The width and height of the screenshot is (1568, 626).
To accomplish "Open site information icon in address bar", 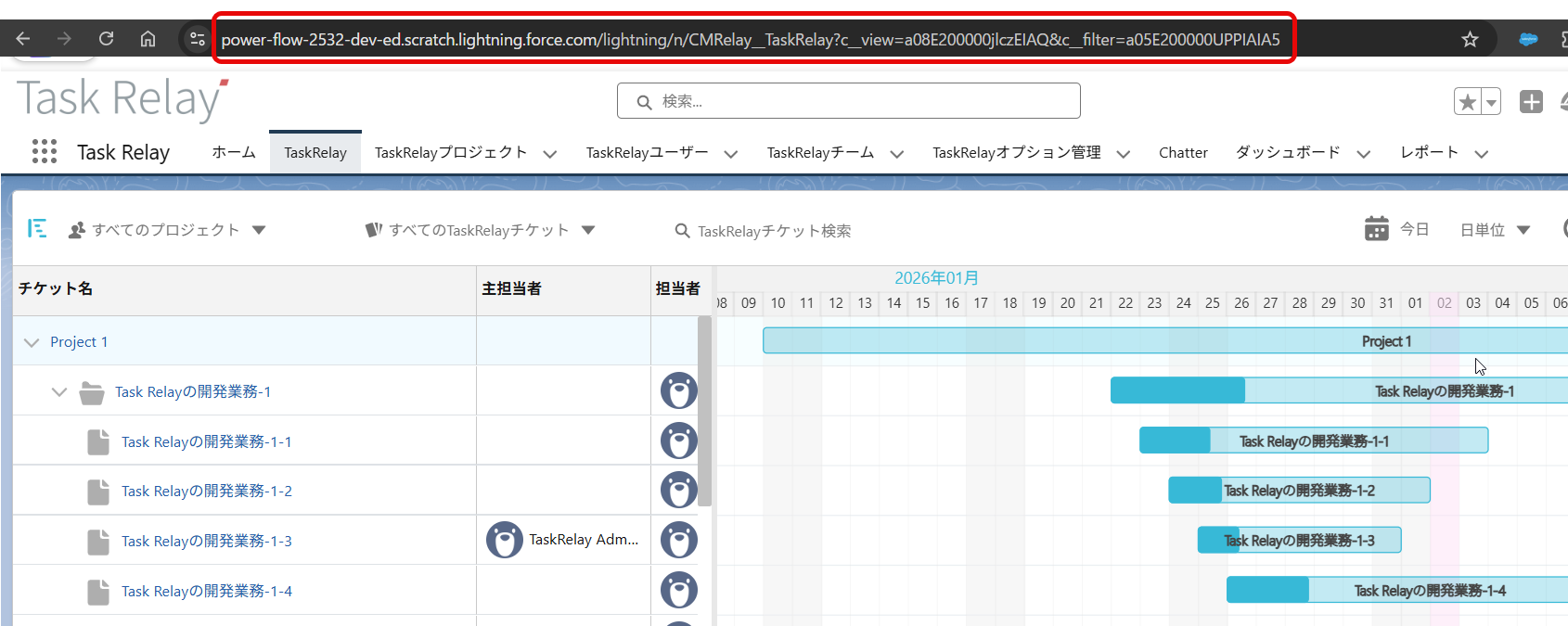I will tap(197, 39).
